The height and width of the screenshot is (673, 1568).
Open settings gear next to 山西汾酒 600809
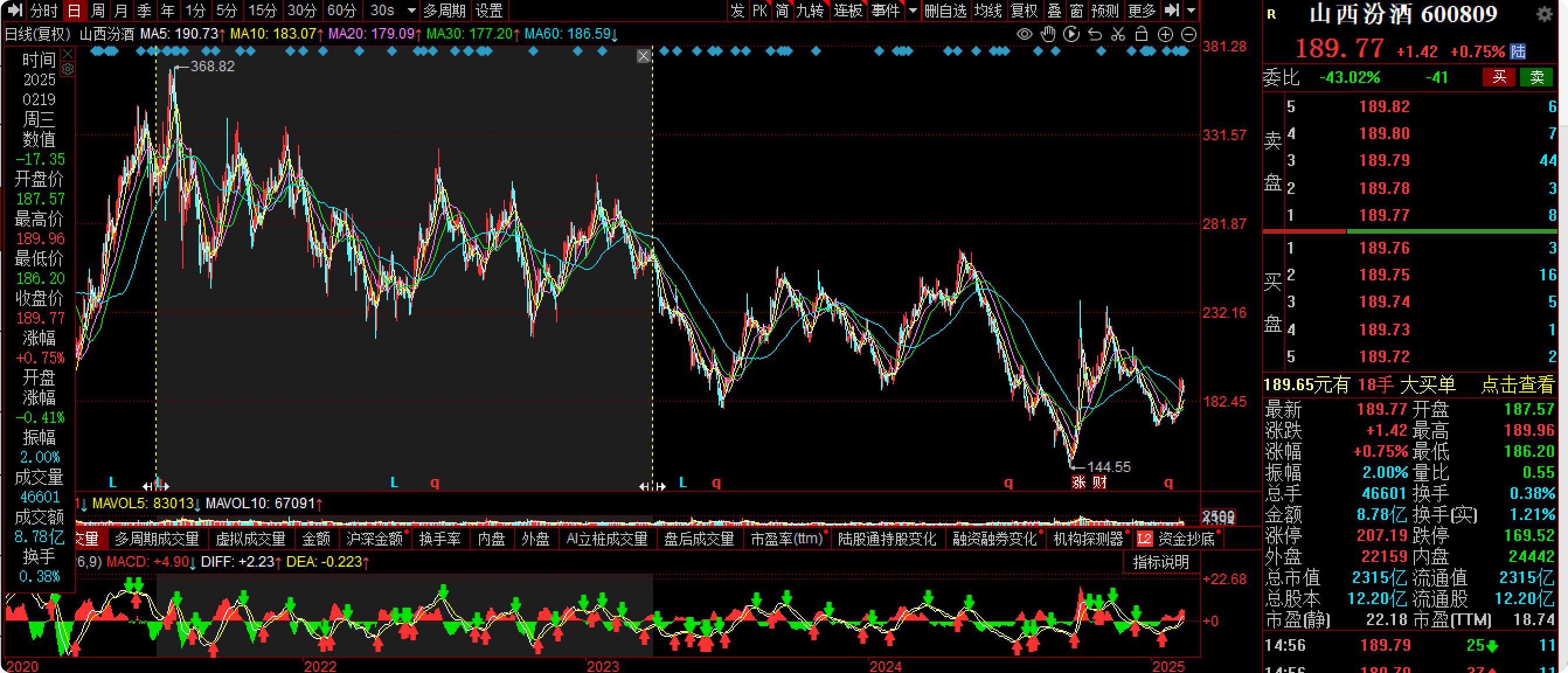[x=1544, y=14]
